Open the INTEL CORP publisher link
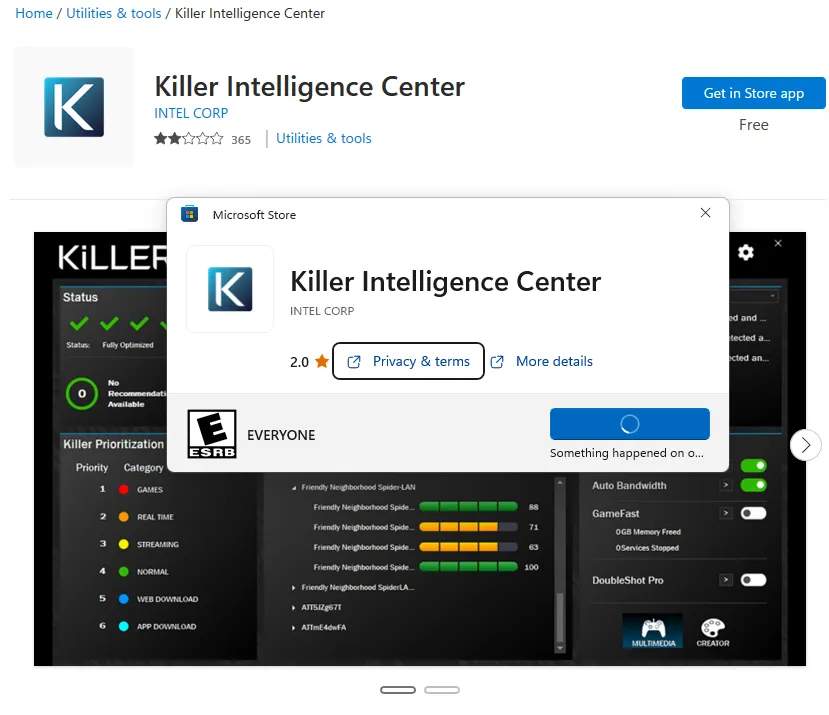This screenshot has height=715, width=829. click(191, 113)
